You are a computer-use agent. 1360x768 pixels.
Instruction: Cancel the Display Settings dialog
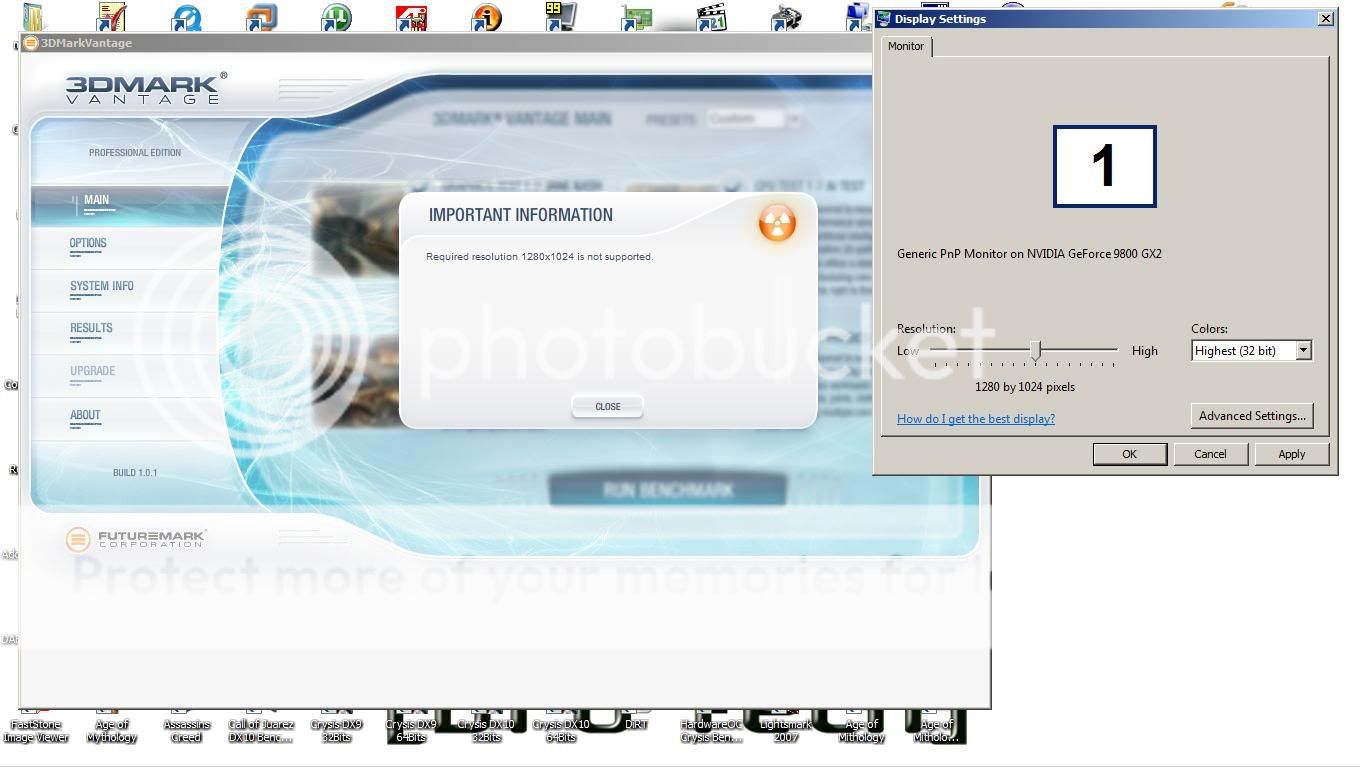[x=1210, y=454]
